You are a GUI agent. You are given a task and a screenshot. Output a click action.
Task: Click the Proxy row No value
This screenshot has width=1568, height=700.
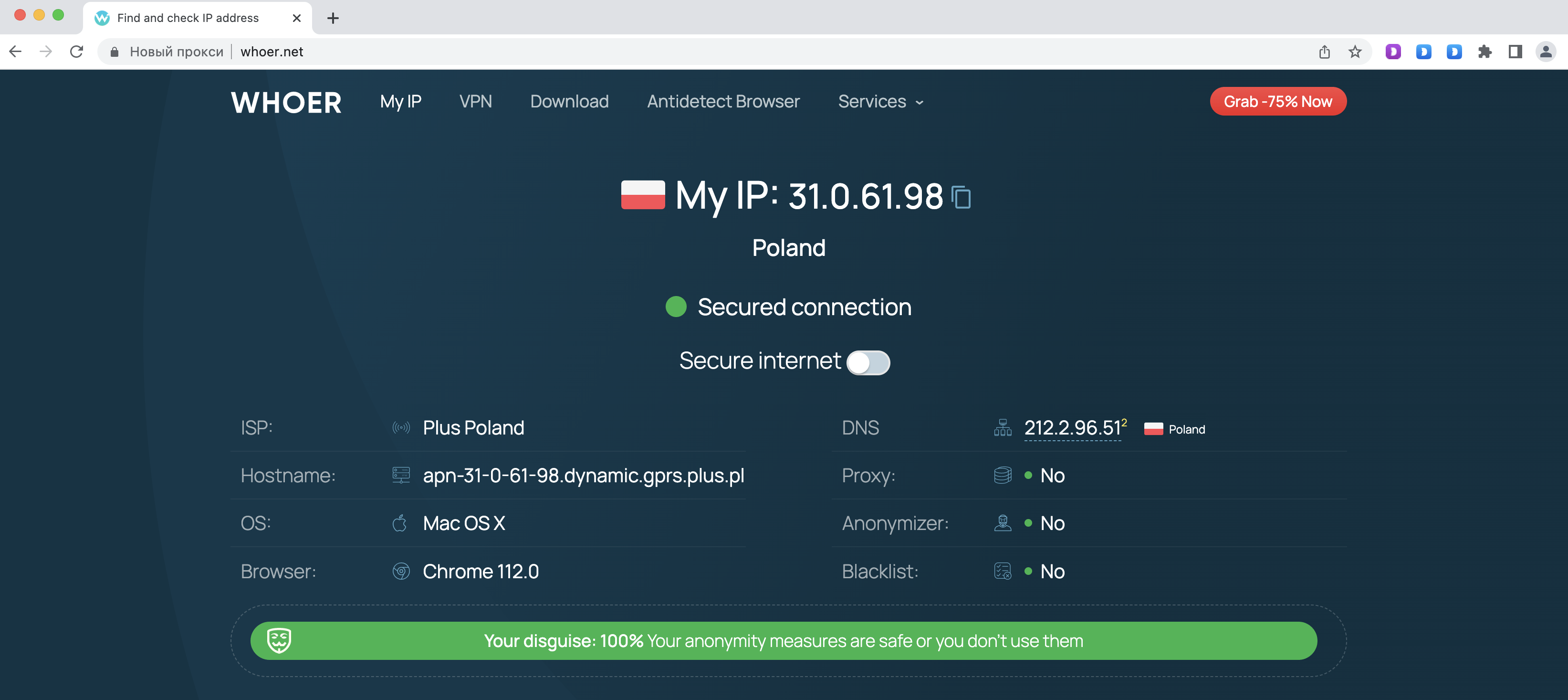[x=1052, y=475]
